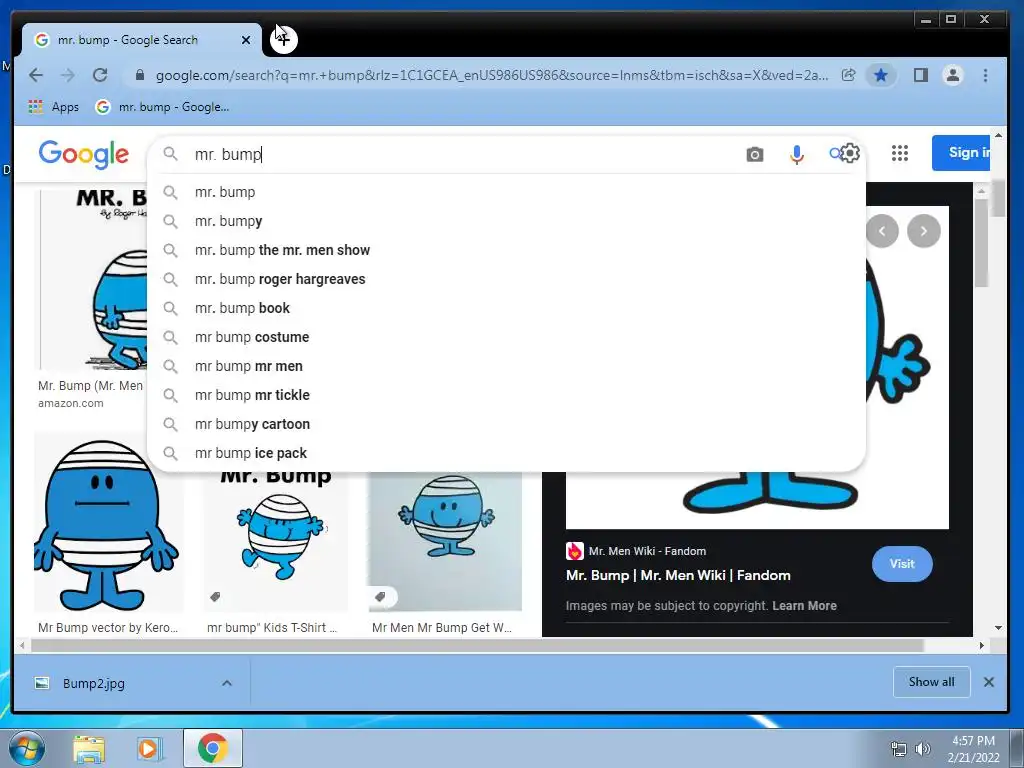This screenshot has width=1024, height=768.
Task: Toggle the bookmark star icon
Action: [x=880, y=75]
